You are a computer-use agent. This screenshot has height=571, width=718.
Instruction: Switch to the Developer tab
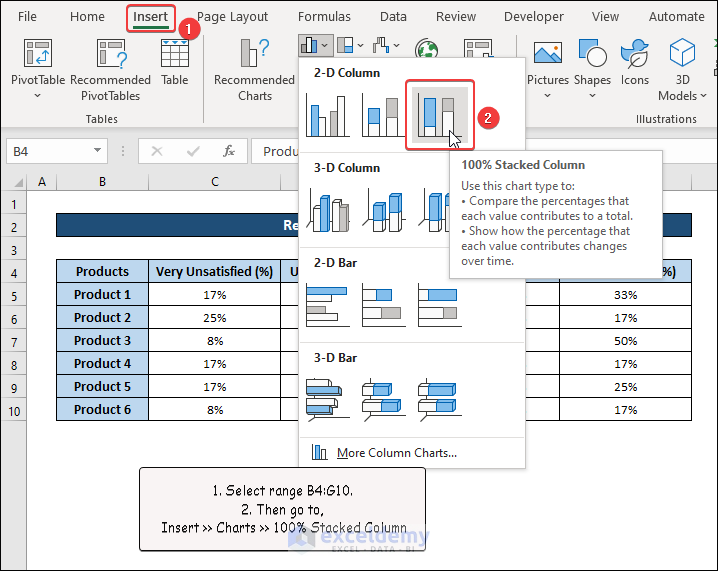click(x=533, y=16)
